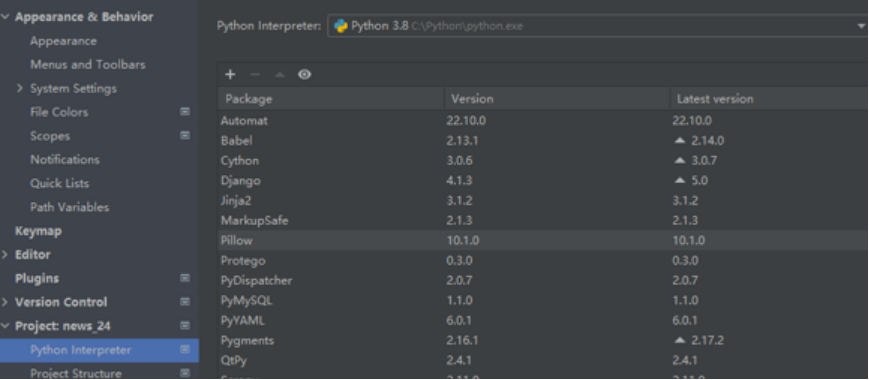The image size is (869, 380).
Task: Select the Pillow package row
Action: (x=543, y=240)
